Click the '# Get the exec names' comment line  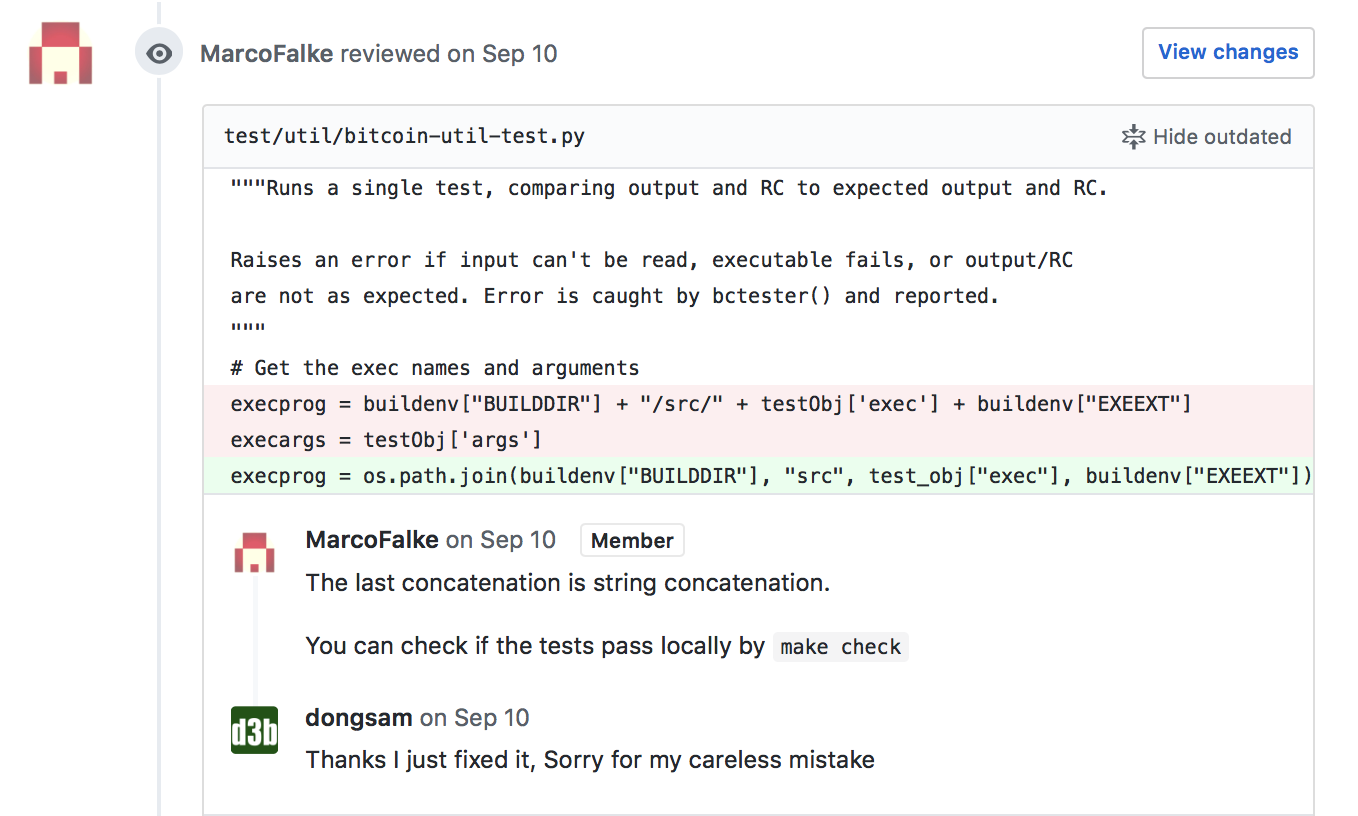434,368
